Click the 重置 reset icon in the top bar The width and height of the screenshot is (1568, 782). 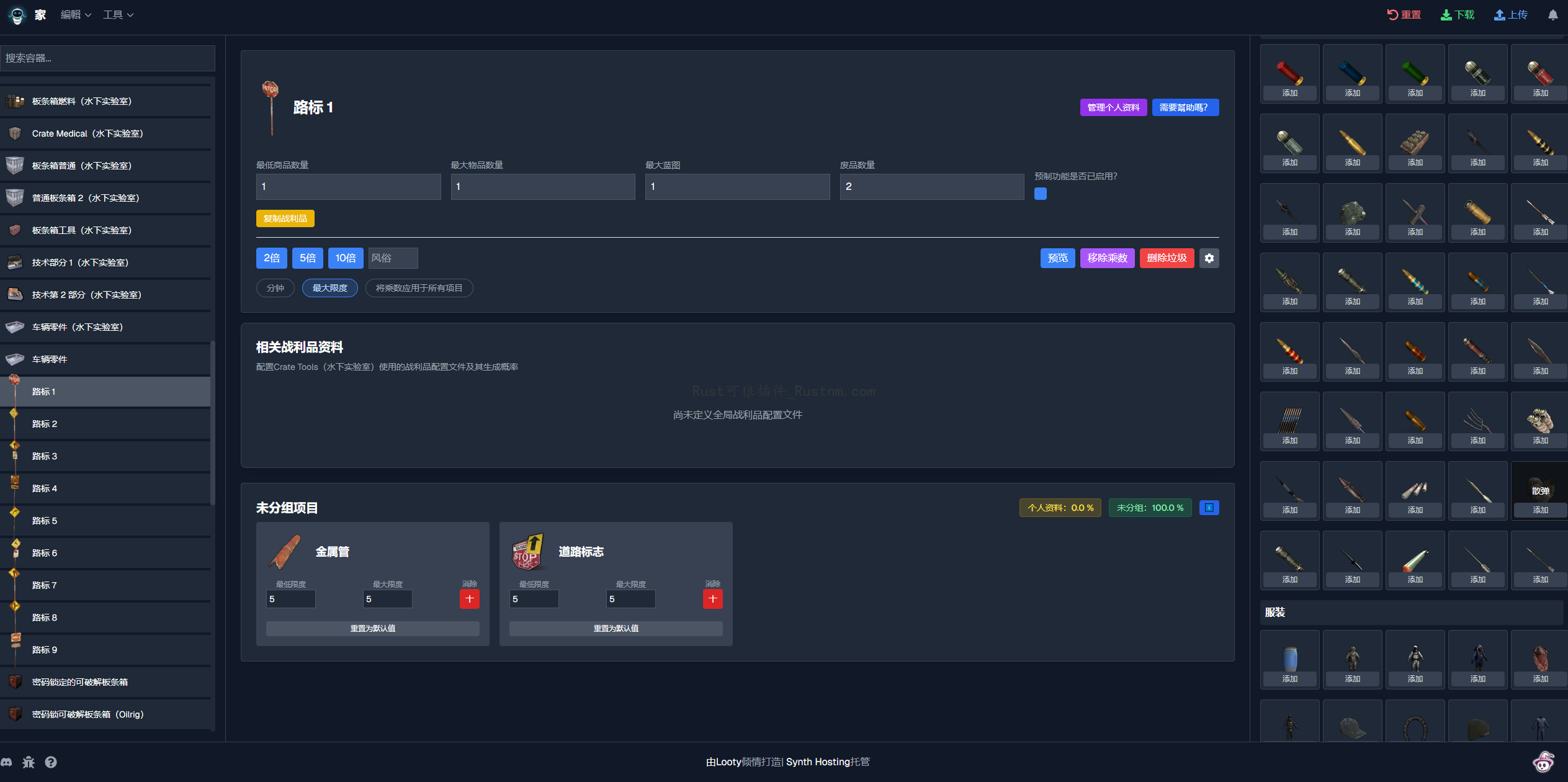(1404, 14)
